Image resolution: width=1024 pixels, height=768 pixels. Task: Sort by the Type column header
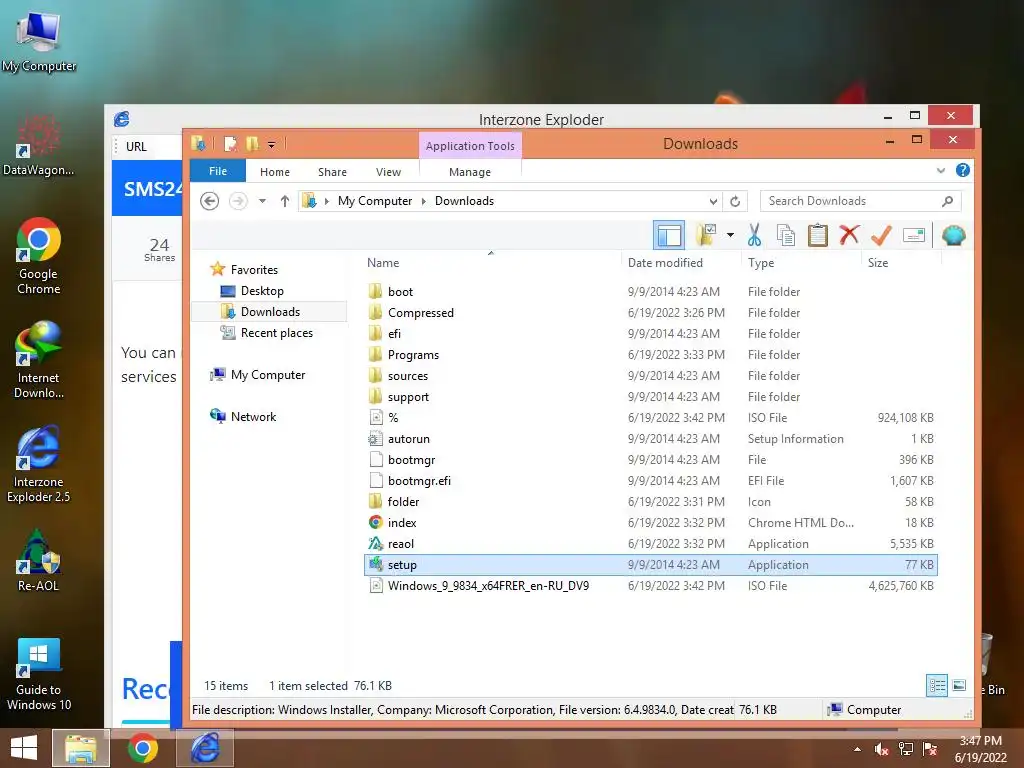tap(761, 263)
